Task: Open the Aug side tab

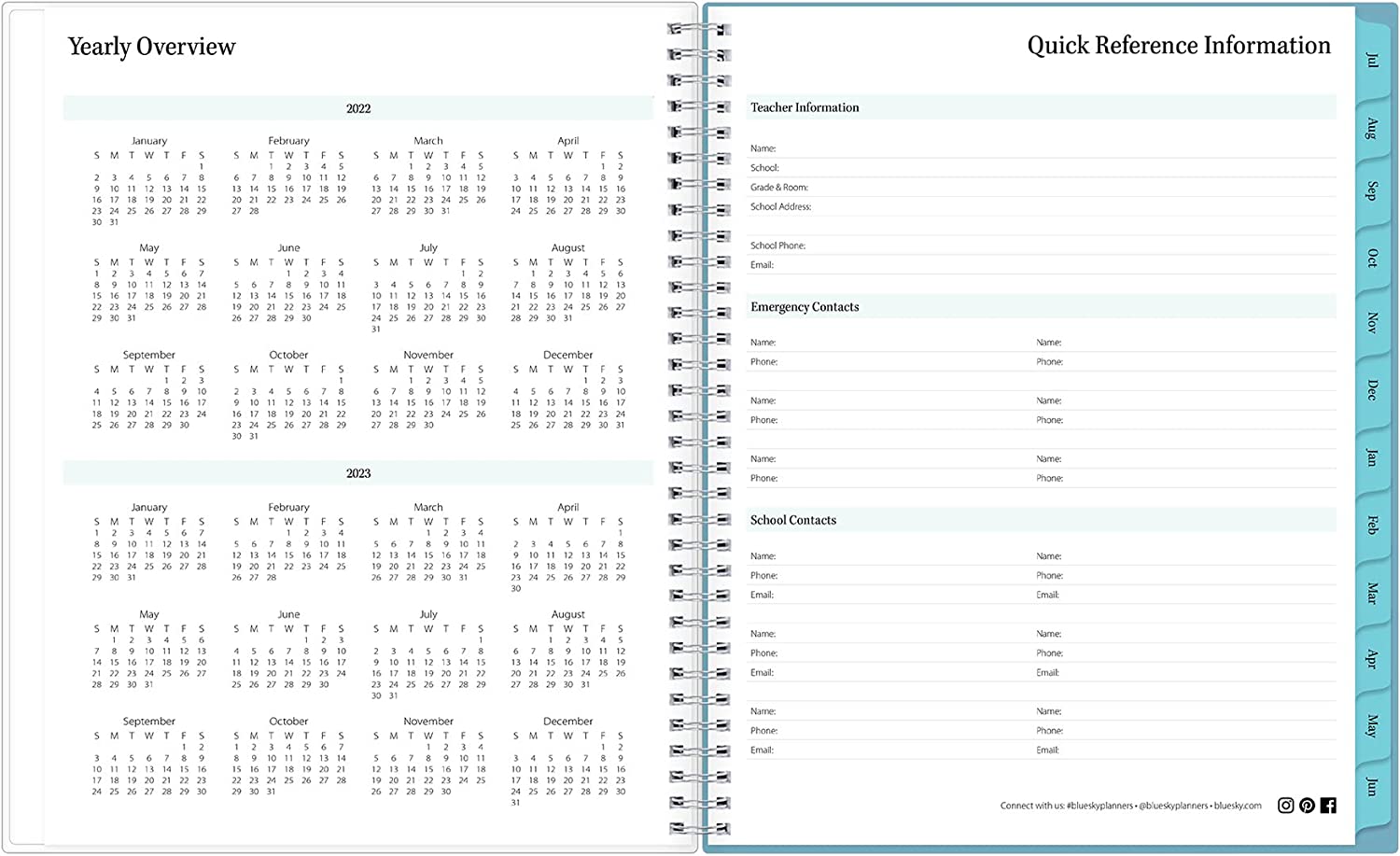Action: pos(1371,128)
